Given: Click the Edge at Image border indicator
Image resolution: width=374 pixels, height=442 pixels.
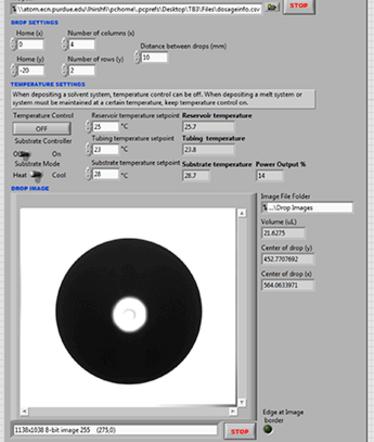Looking at the screenshot, I should tap(268, 429).
